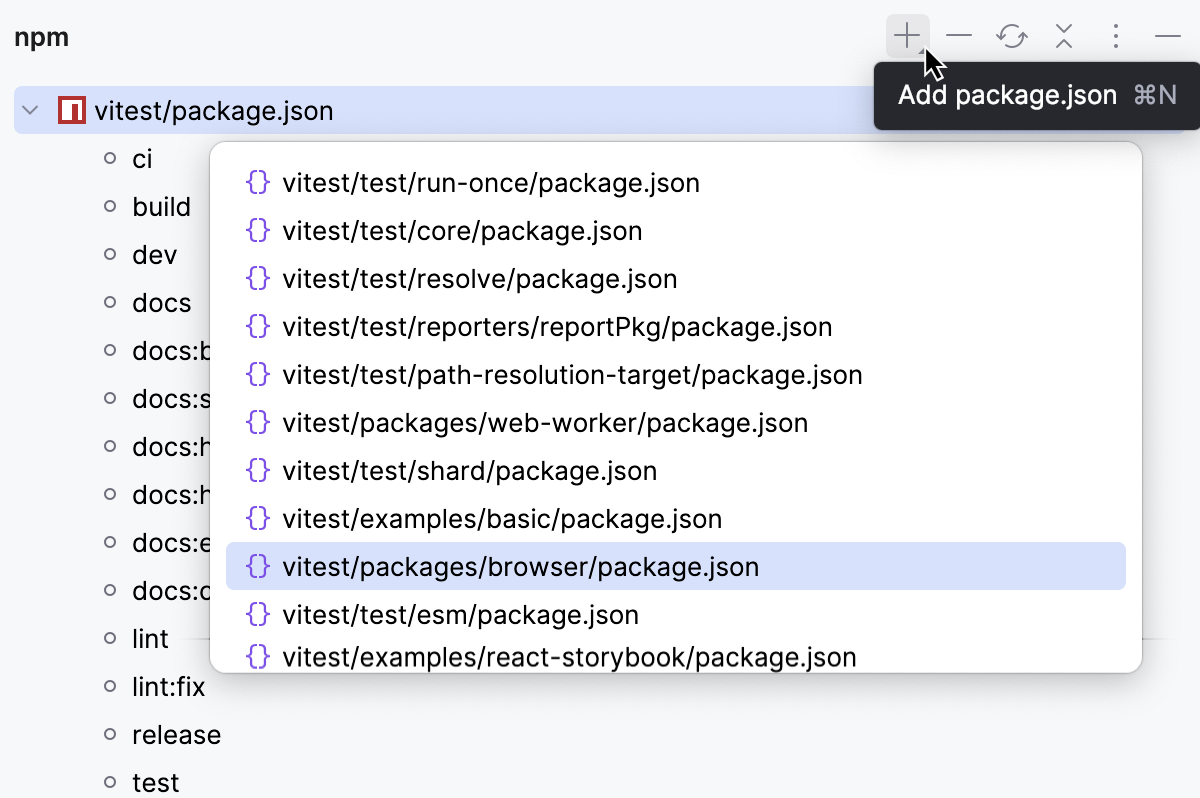Click the Remove package.json minus icon
The width and height of the screenshot is (1200, 798).
[958, 35]
